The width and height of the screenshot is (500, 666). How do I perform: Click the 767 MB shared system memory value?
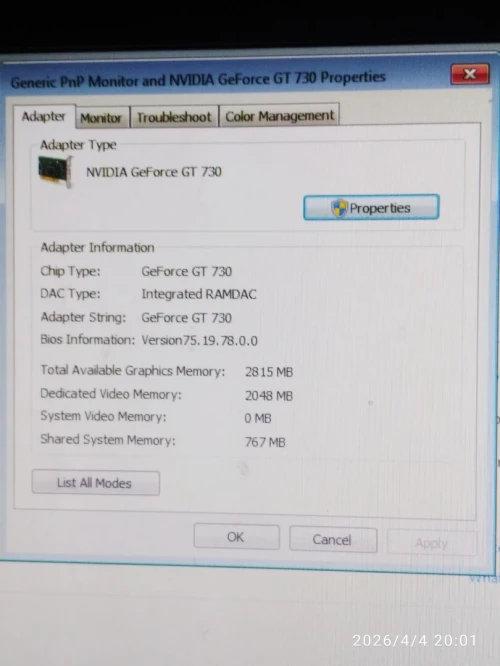tap(265, 443)
